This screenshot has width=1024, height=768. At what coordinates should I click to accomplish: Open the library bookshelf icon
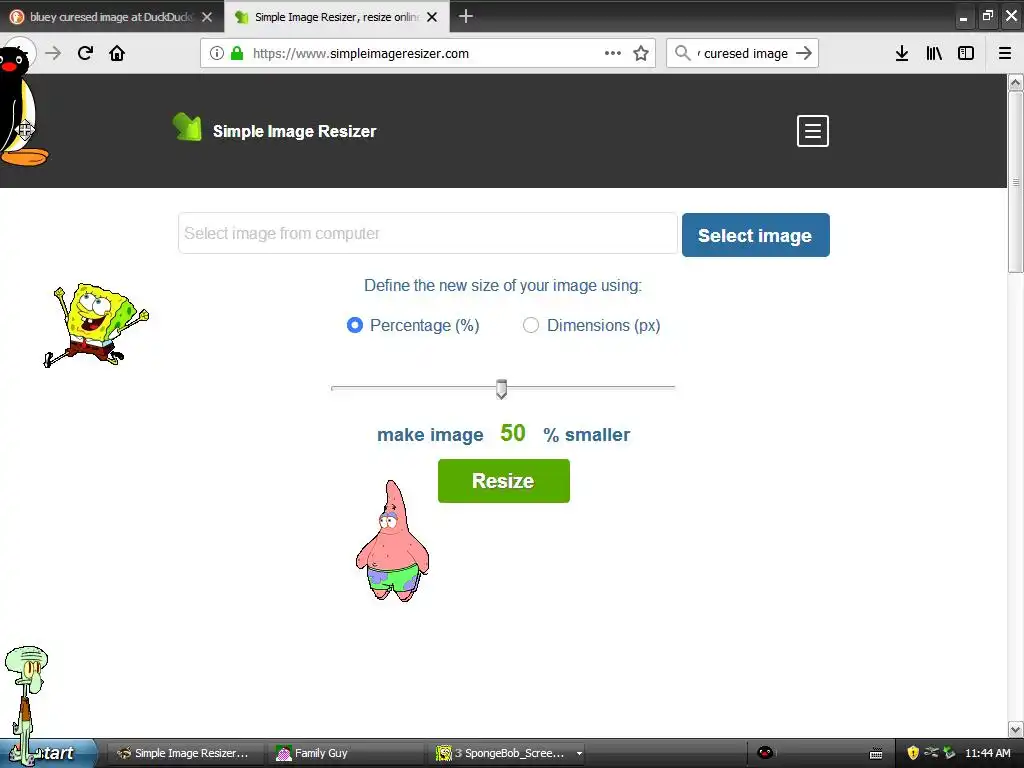[x=934, y=53]
